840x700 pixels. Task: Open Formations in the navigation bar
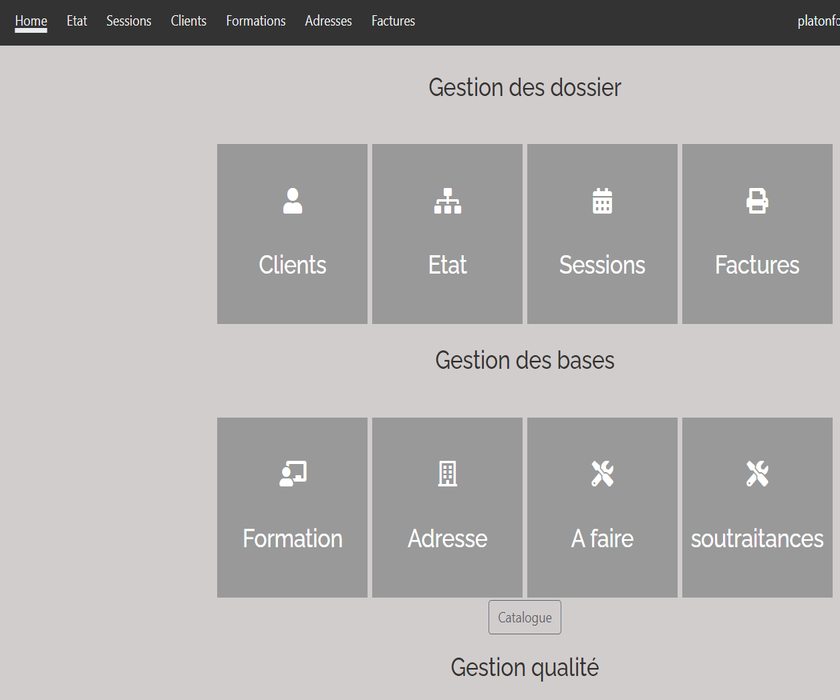pos(256,21)
